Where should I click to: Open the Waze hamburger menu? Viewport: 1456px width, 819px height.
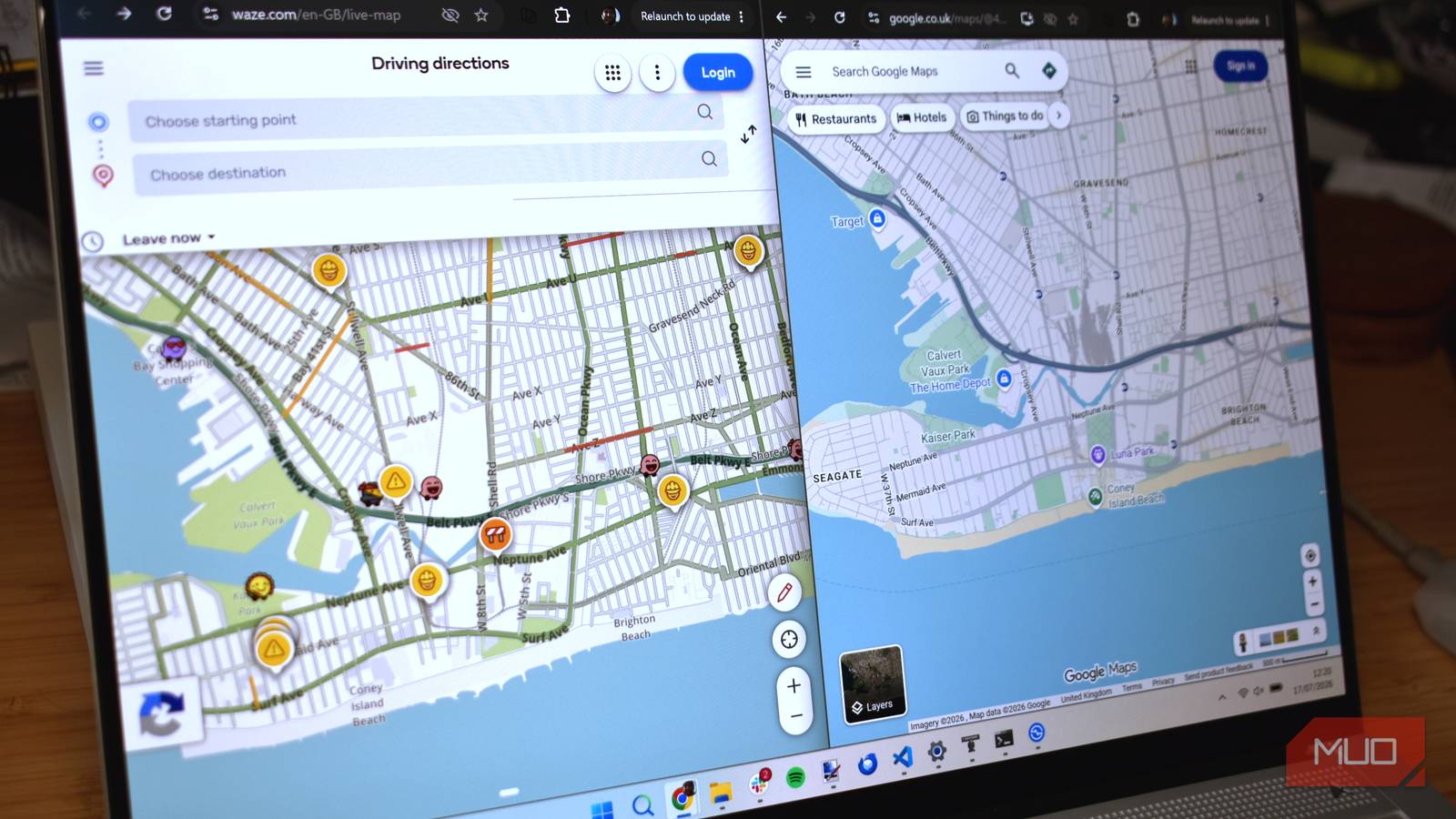(94, 68)
